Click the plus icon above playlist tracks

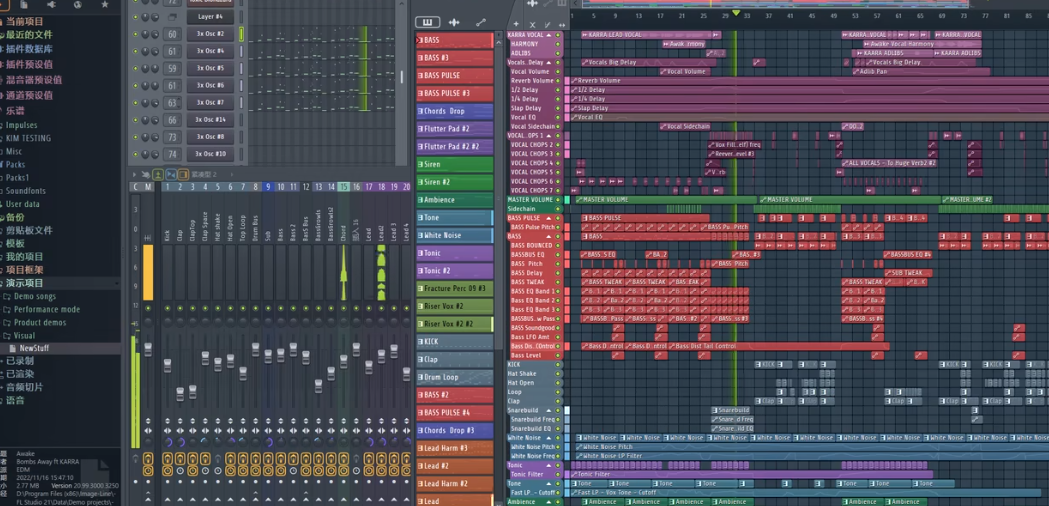516,24
